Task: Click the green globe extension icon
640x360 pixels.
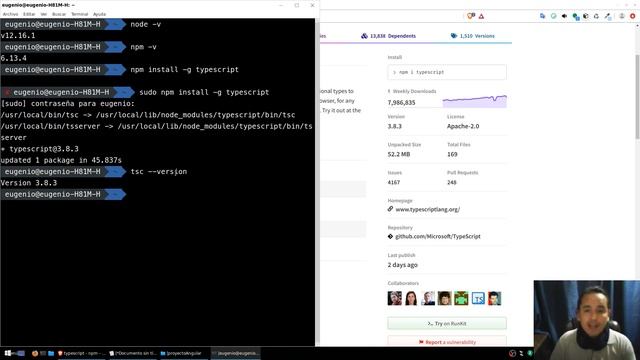Action: coord(576,16)
